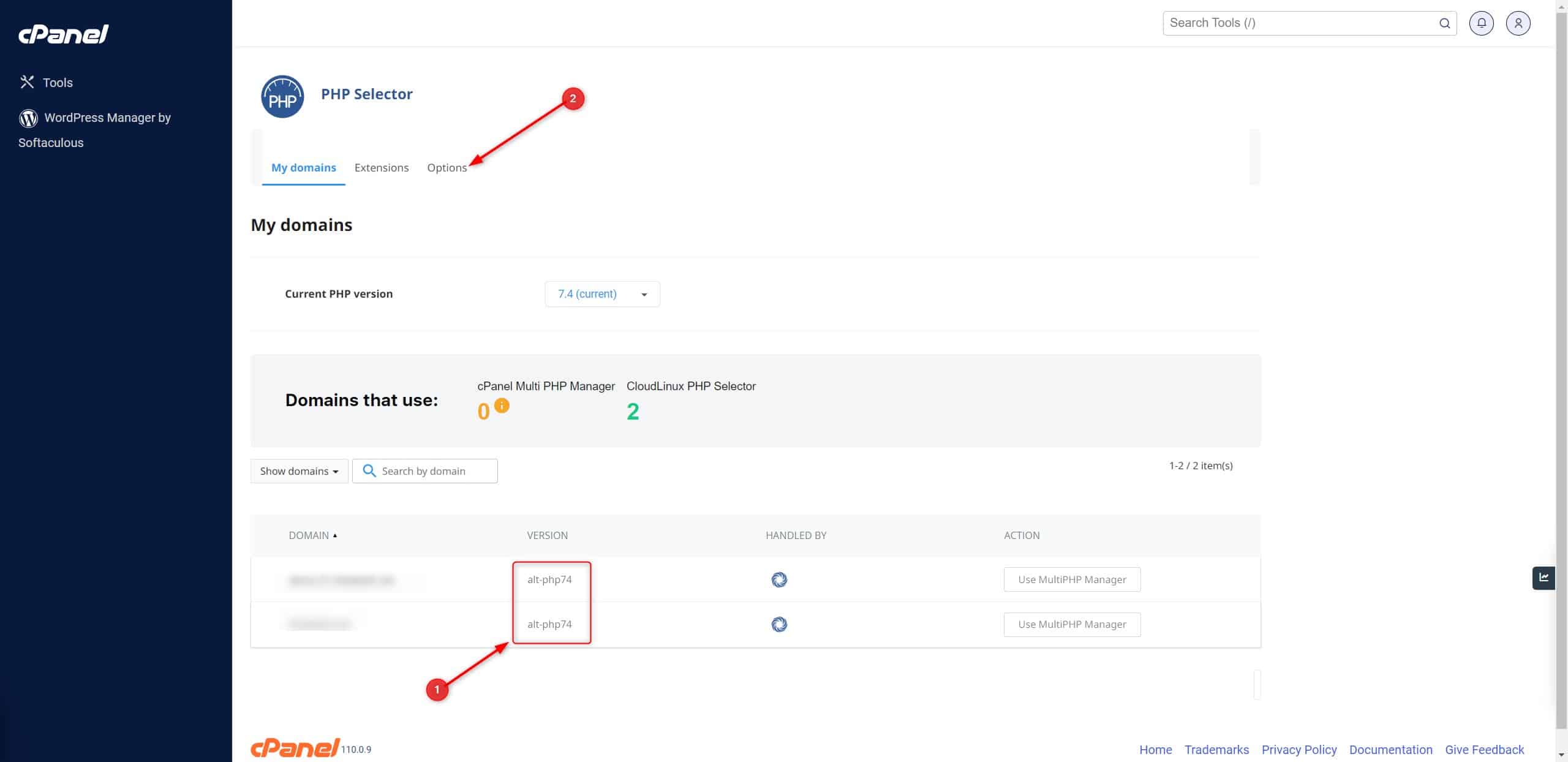Click CloudLinux icon in first domain row
The height and width of the screenshot is (762, 1568).
779,579
